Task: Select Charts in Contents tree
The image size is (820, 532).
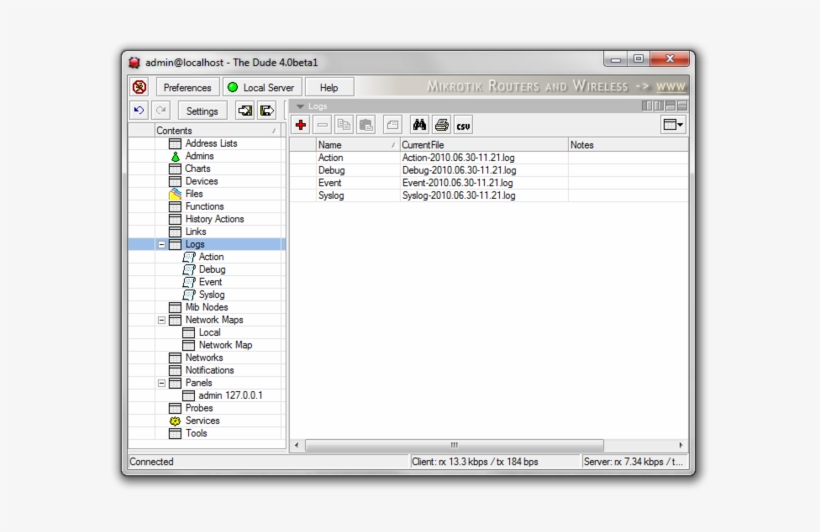Action: point(197,168)
